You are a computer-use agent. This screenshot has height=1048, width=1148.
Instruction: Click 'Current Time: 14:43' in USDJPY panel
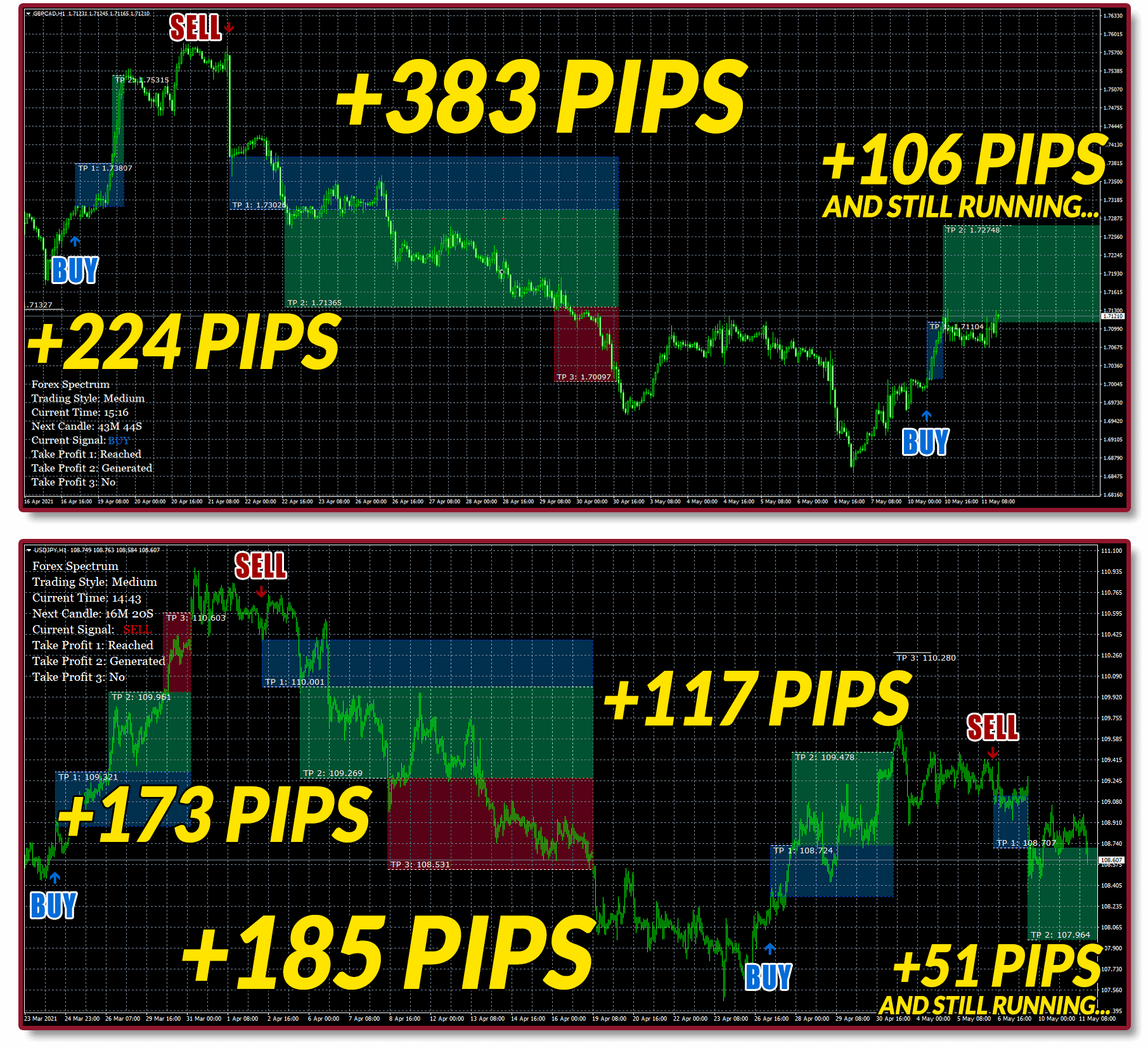(87, 598)
